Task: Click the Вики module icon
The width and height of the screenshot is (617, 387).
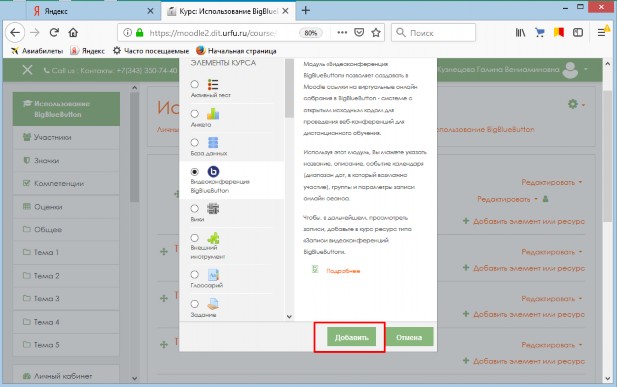Action: [x=213, y=209]
